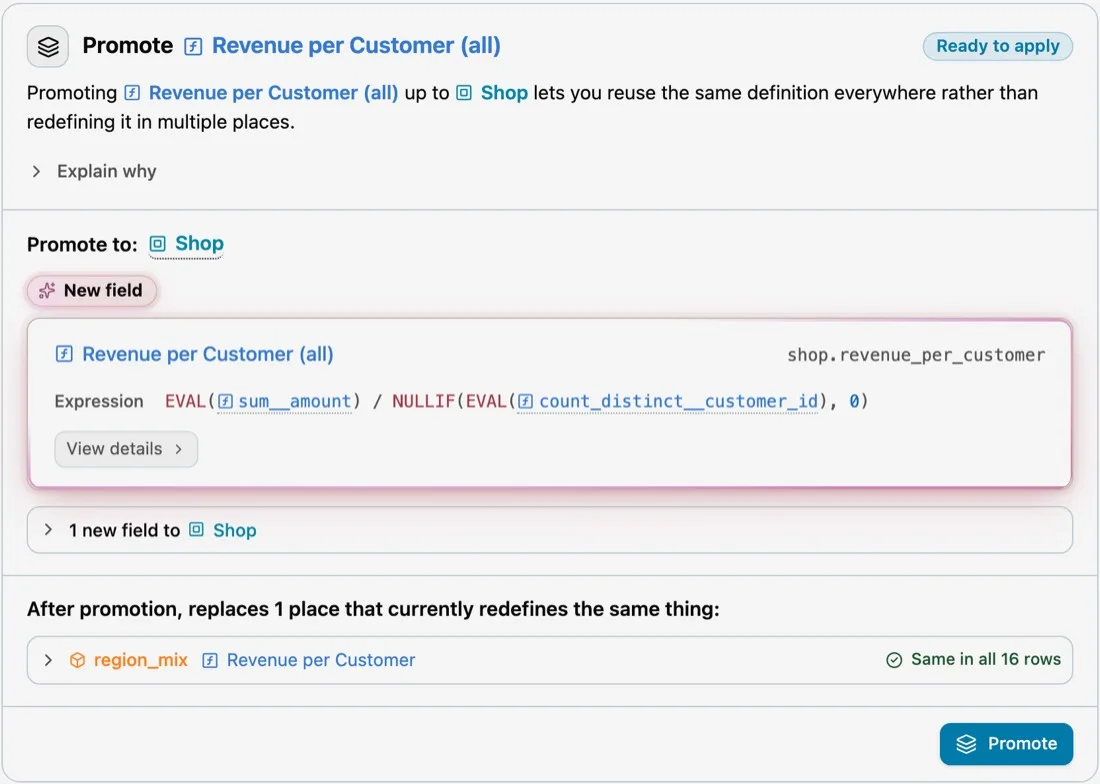This screenshot has width=1100, height=784.
Task: Click the region_mix link
Action: [x=140, y=660]
